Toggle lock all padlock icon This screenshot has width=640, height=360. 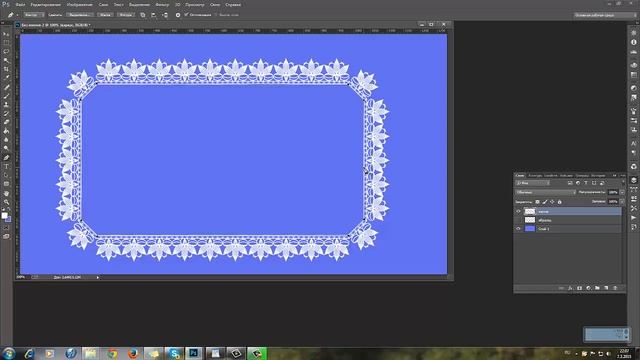click(560, 202)
